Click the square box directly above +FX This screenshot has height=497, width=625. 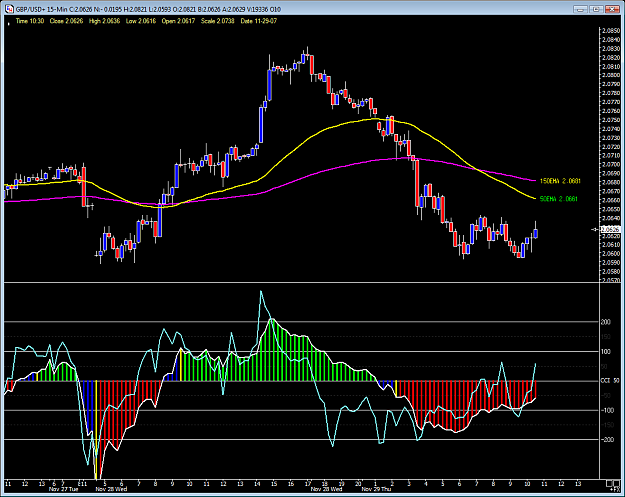617,483
